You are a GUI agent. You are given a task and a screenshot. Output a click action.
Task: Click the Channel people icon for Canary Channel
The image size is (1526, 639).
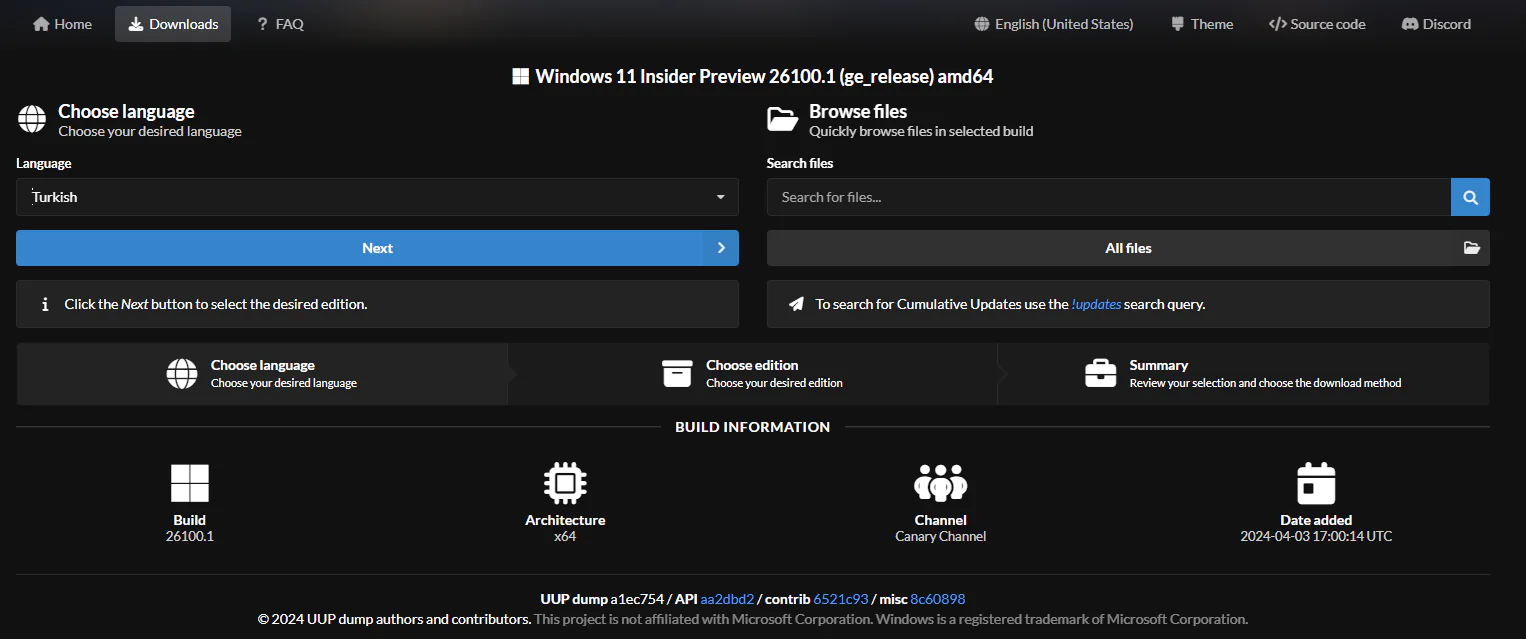pyautogui.click(x=940, y=481)
